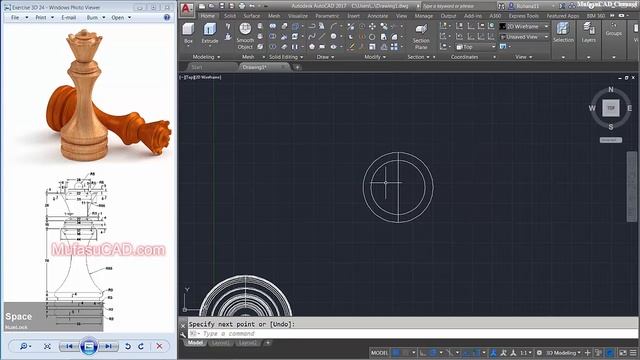This screenshot has height=360, width=640.
Task: Click the Undo arrow in quick access toolbar
Action: (252, 6)
